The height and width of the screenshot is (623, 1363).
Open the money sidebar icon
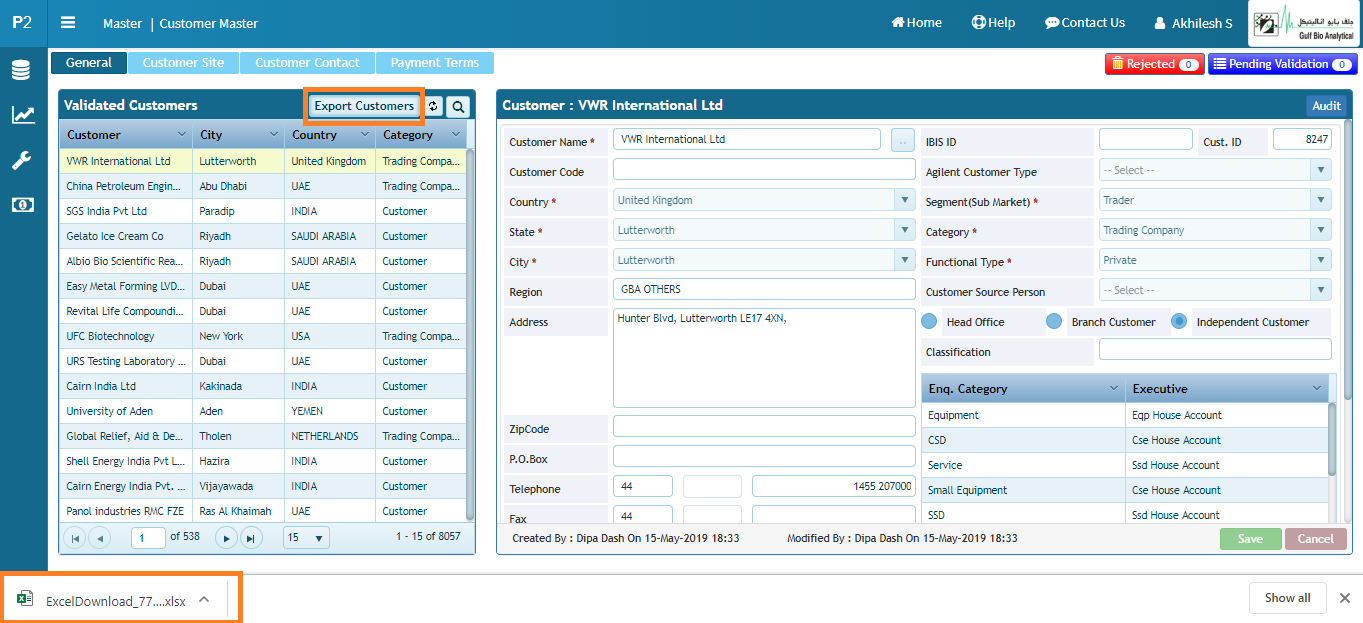coord(22,205)
